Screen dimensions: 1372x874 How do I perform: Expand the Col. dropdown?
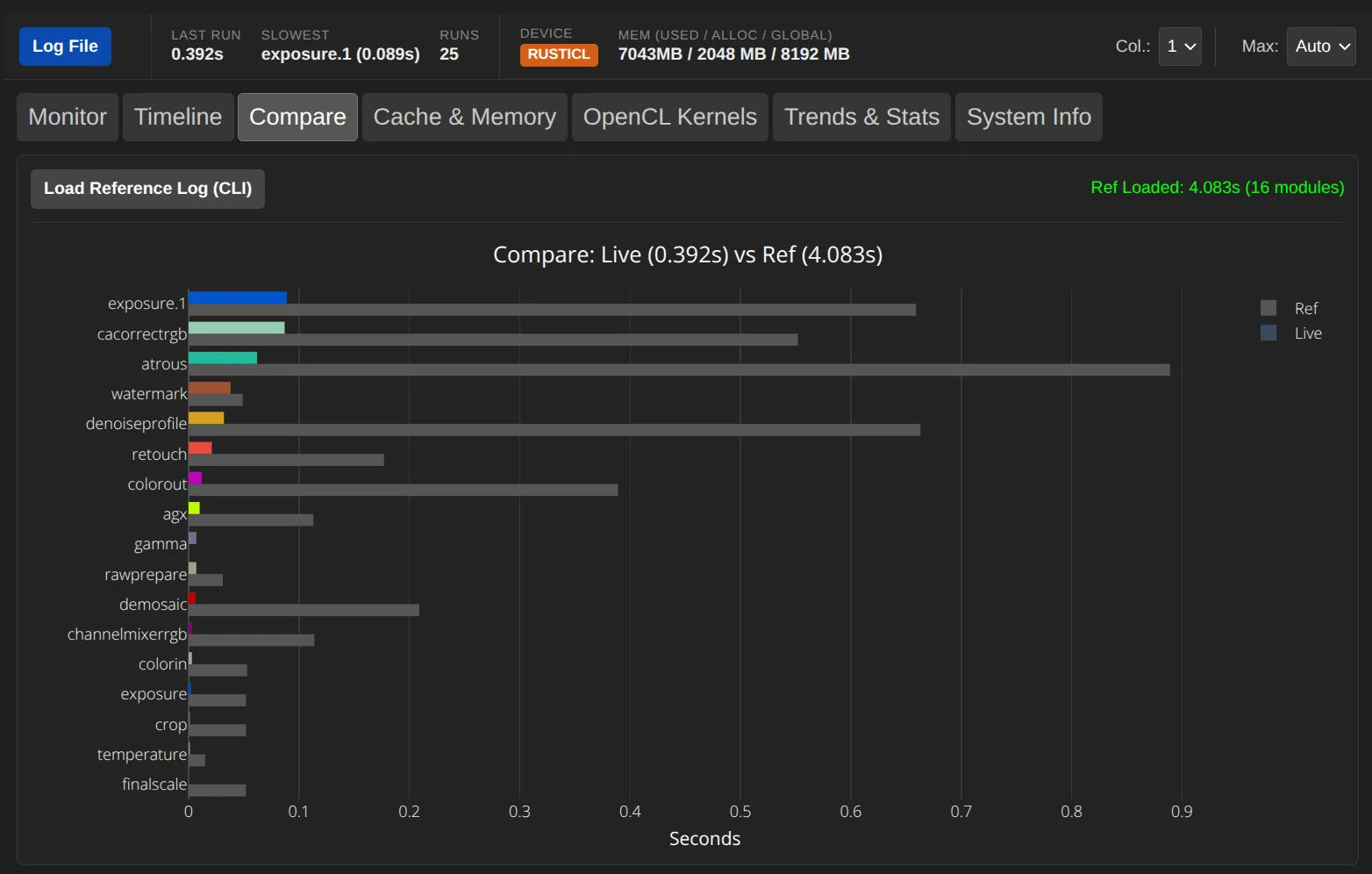click(x=1180, y=47)
